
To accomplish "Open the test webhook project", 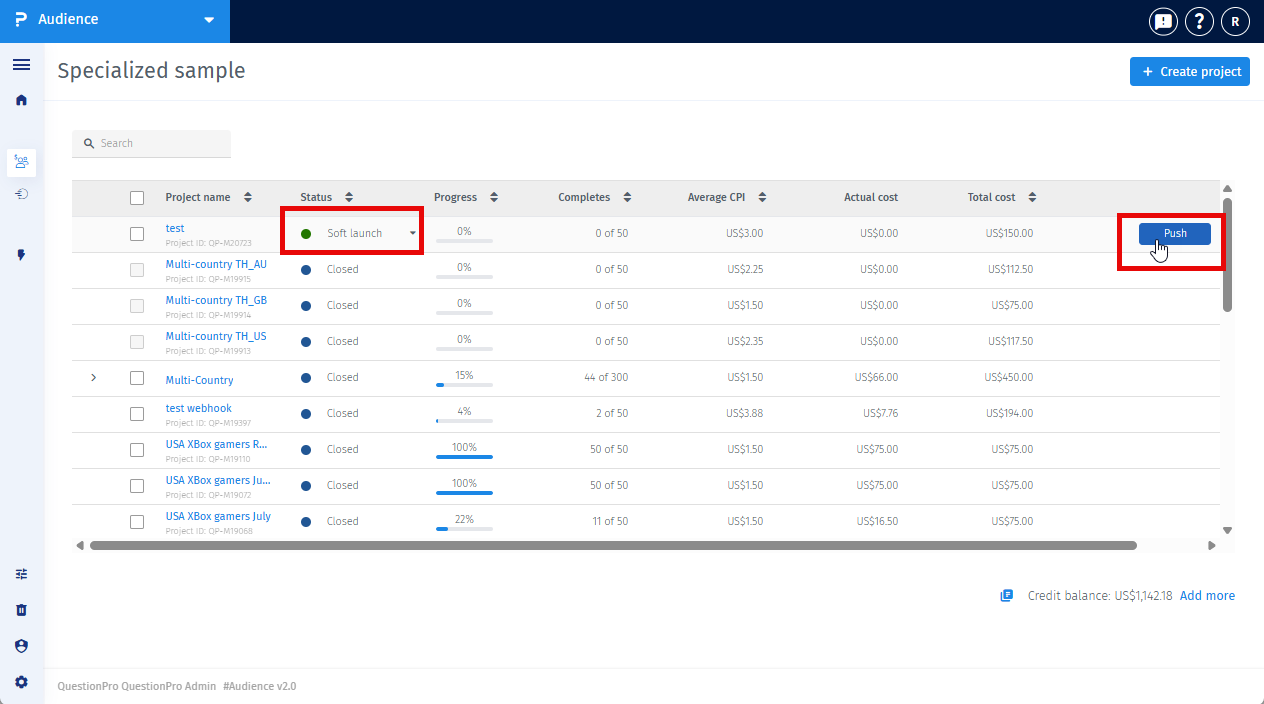I will point(198,408).
